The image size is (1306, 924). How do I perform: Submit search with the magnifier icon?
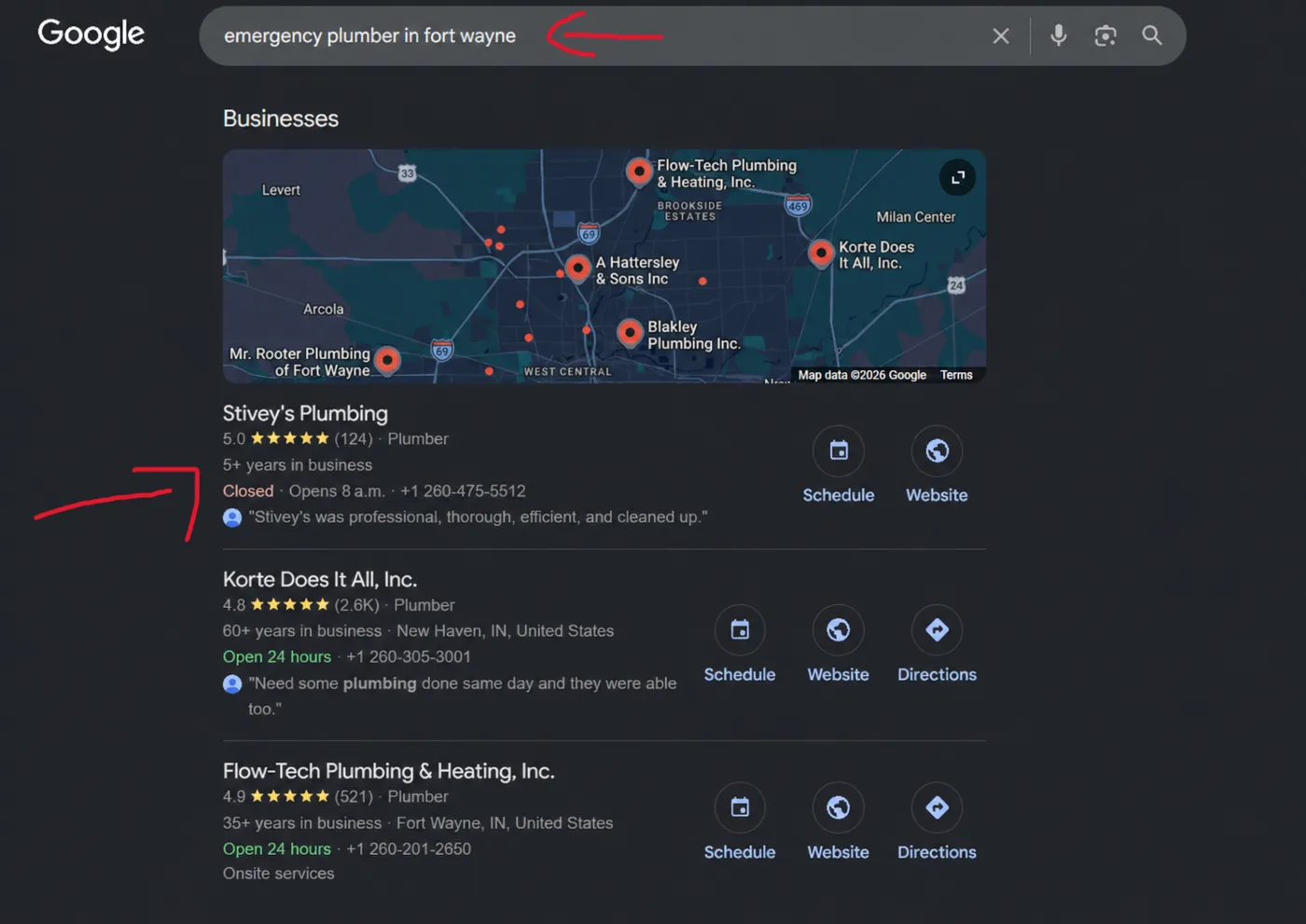[1152, 36]
